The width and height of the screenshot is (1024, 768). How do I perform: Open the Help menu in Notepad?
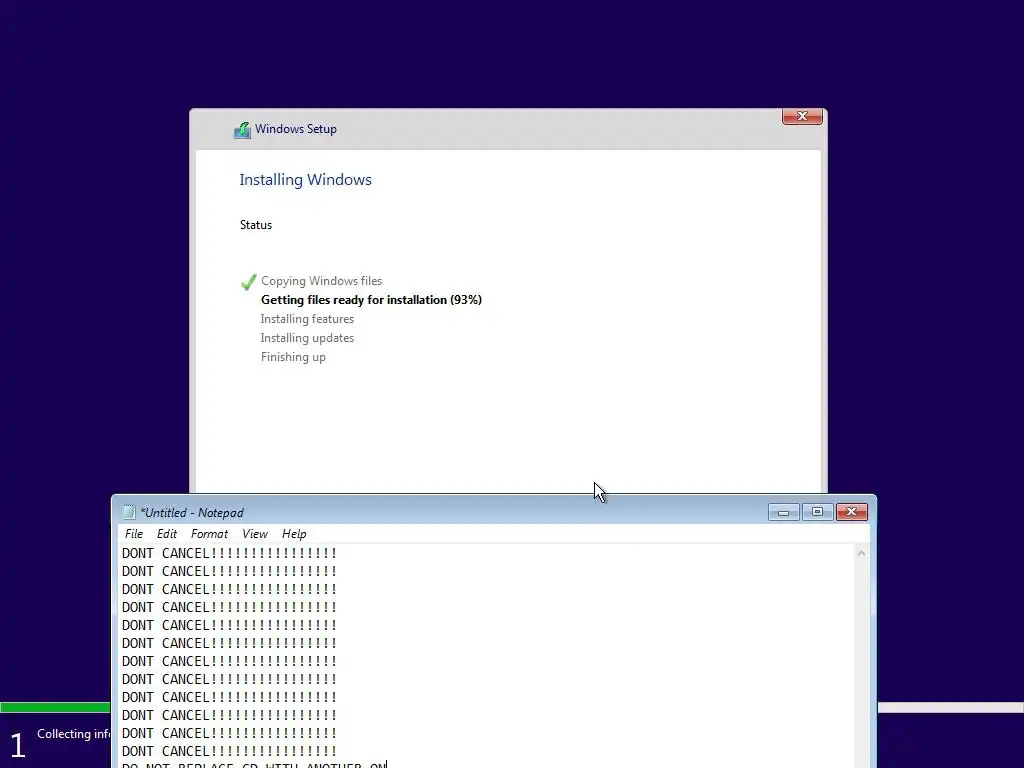[x=294, y=534]
